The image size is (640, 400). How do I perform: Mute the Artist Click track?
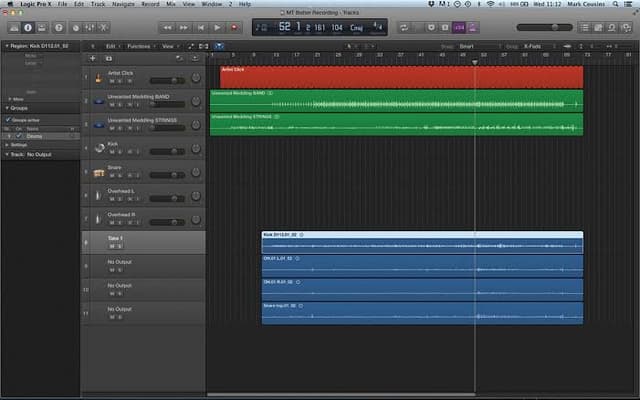pos(112,81)
